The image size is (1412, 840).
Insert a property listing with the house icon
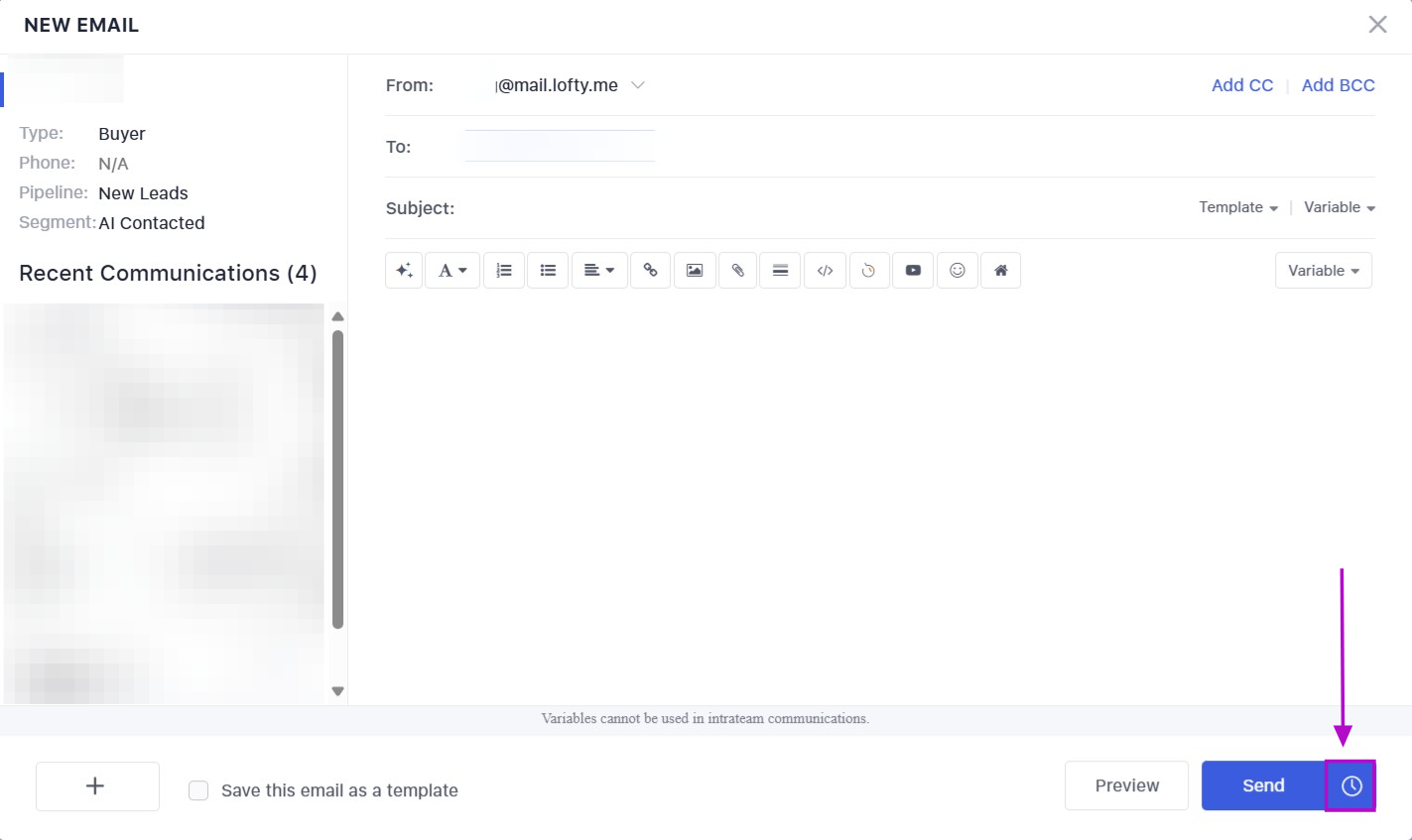pos(1000,271)
